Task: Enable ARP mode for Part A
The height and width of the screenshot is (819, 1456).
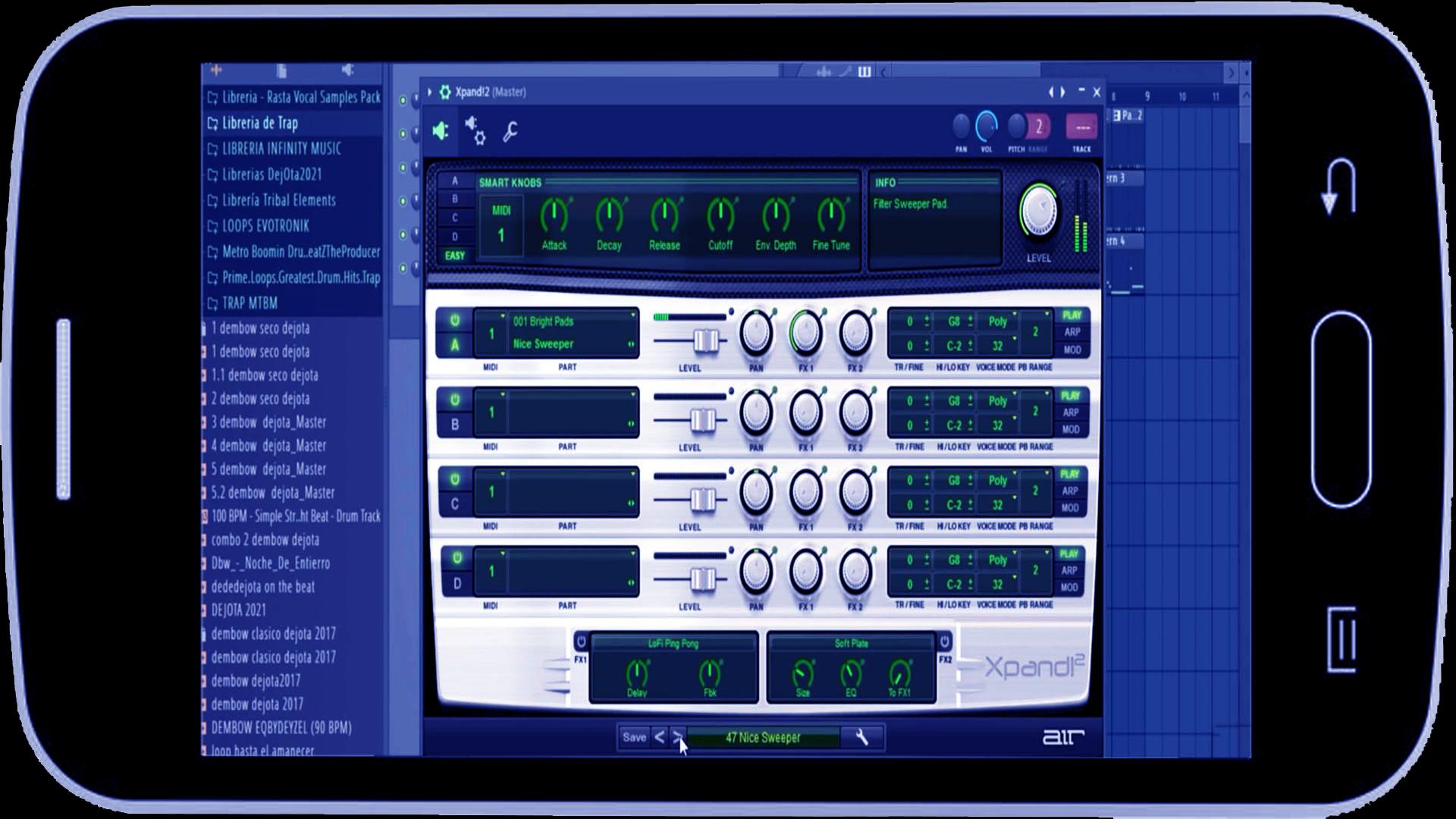Action: [x=1072, y=332]
